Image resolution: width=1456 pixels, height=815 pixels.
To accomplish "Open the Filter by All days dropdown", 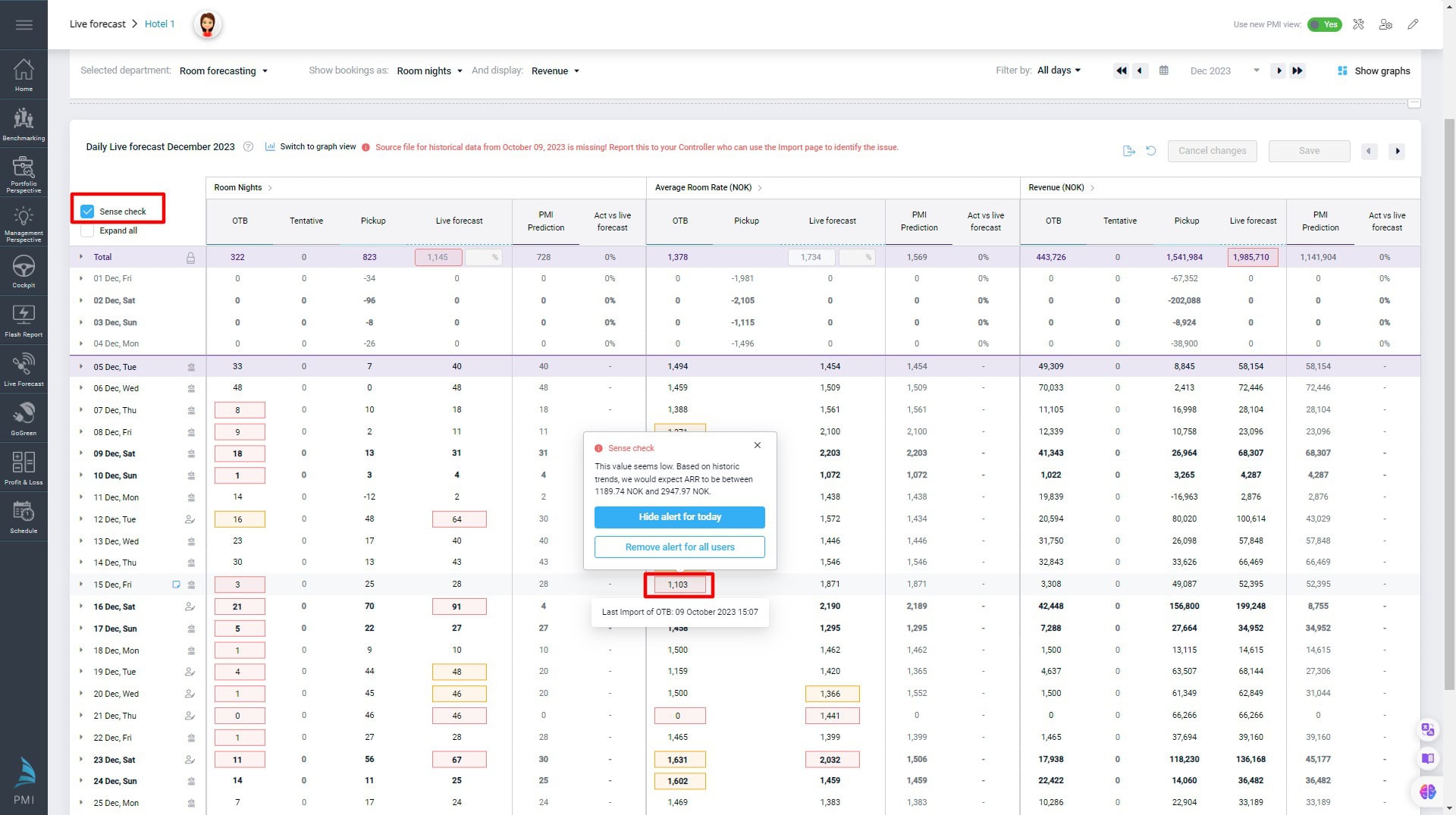I will point(1059,71).
